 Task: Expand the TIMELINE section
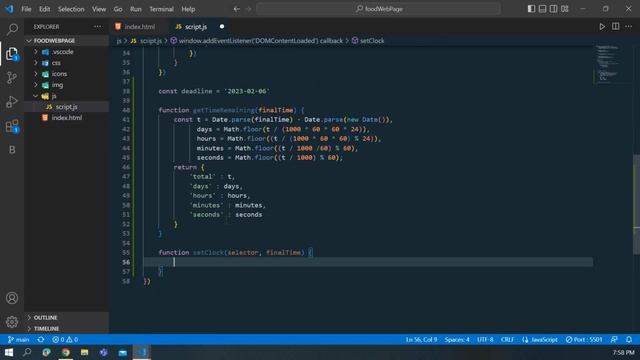pos(66,329)
